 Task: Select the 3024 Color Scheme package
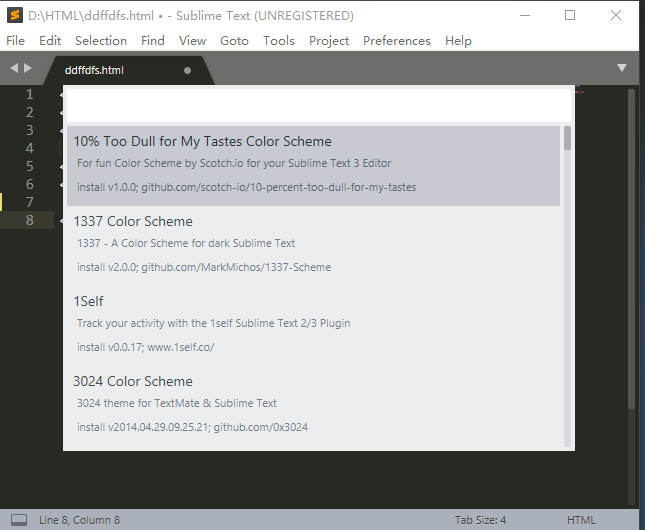pos(313,405)
